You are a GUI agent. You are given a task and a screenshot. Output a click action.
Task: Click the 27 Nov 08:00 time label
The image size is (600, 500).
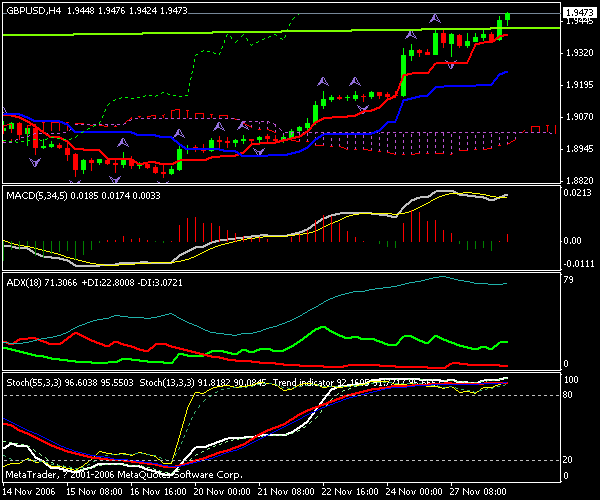click(478, 492)
